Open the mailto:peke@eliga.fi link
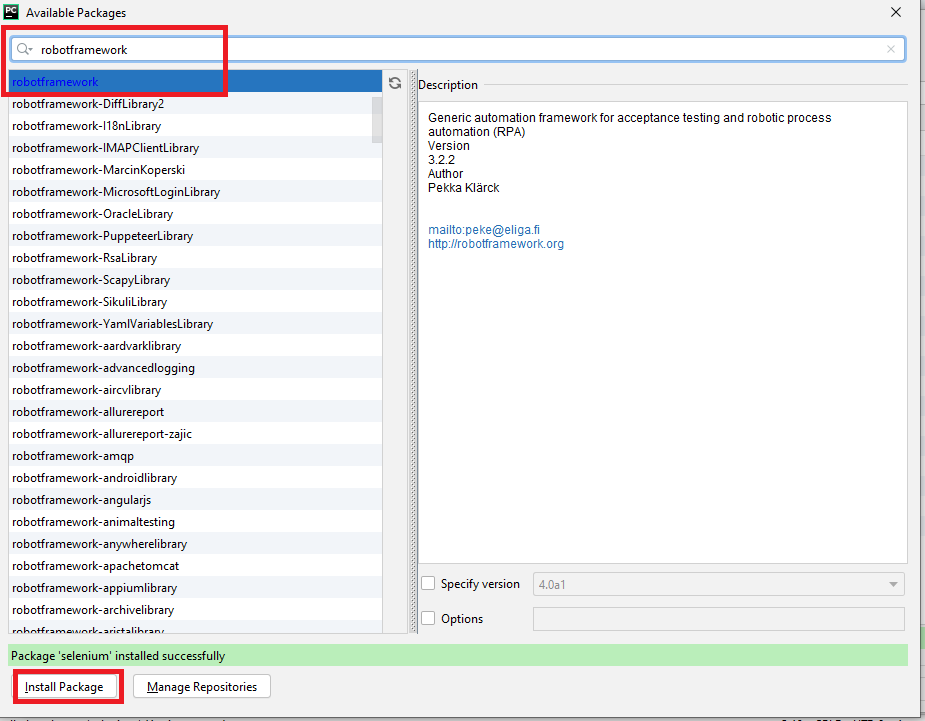This screenshot has width=925, height=721. [484, 230]
